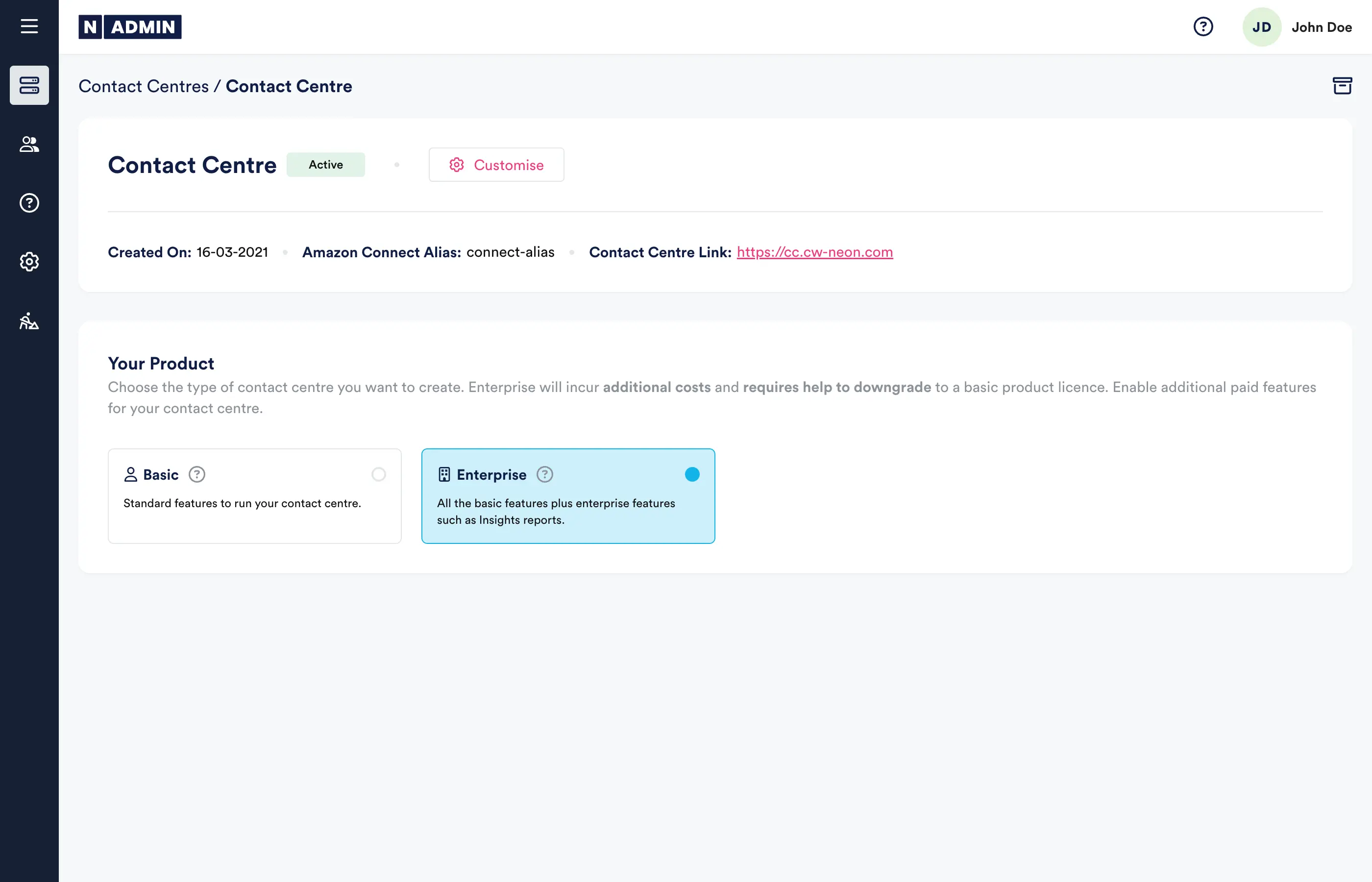Click the N ADMIN logo
Image resolution: width=1372 pixels, height=882 pixels.
(x=130, y=26)
